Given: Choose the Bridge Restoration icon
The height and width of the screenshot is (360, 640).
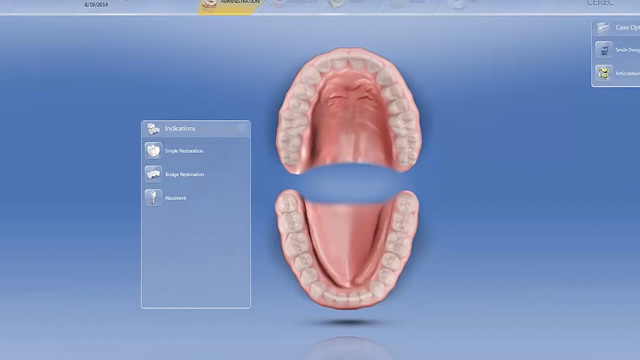Looking at the screenshot, I should 153,174.
